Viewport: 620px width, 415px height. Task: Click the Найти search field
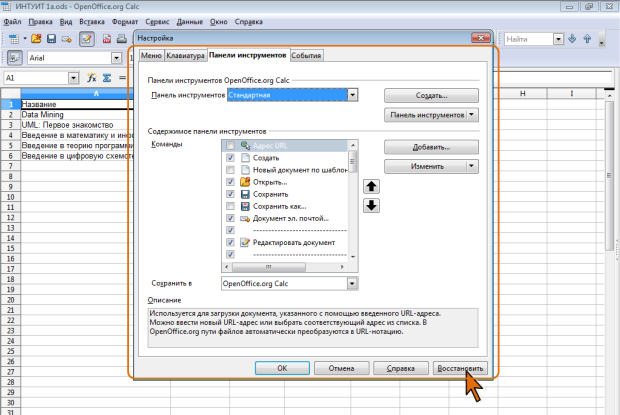(526, 40)
